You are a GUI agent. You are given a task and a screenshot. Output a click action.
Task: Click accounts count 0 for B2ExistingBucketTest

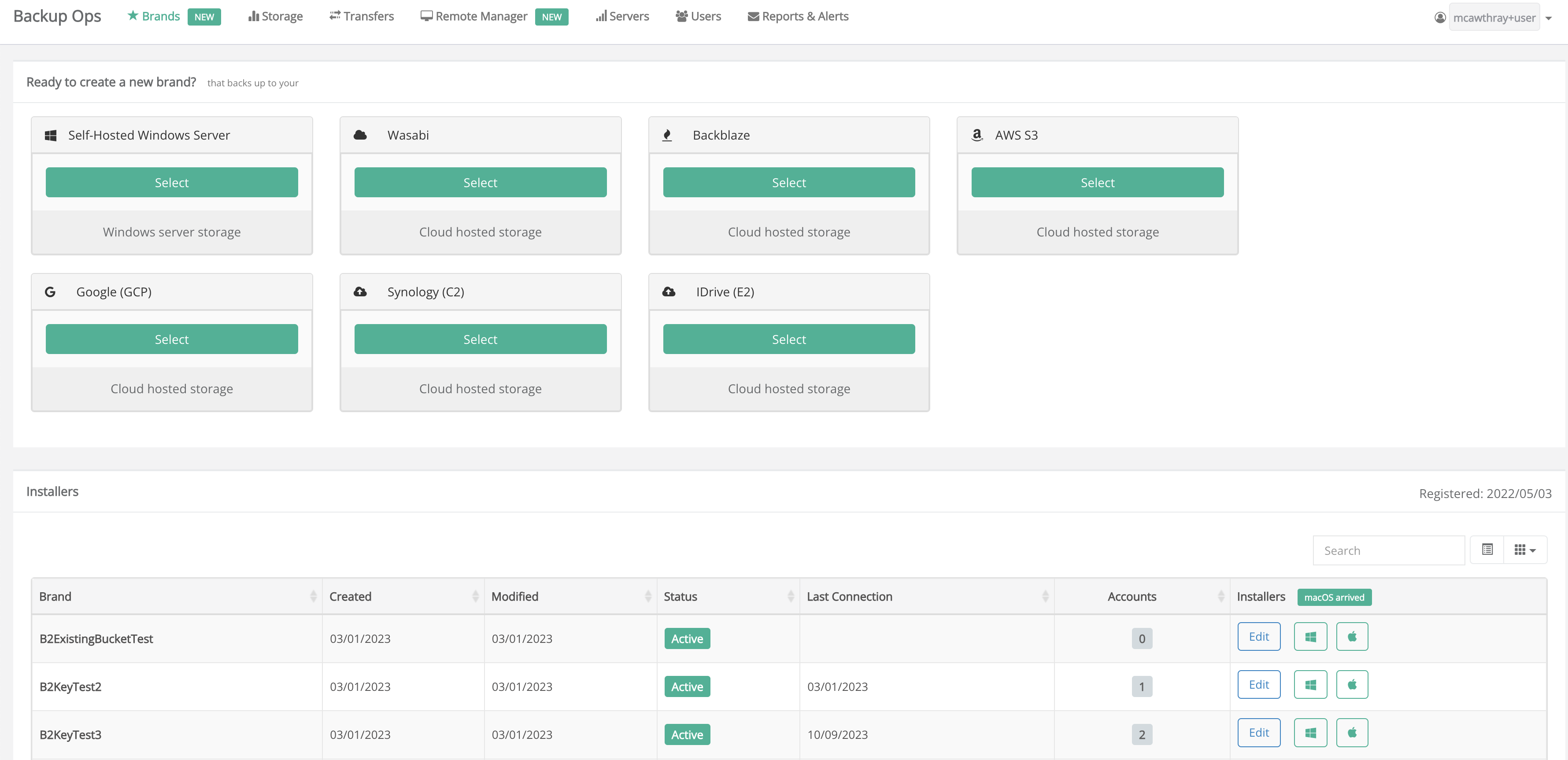pyautogui.click(x=1142, y=639)
